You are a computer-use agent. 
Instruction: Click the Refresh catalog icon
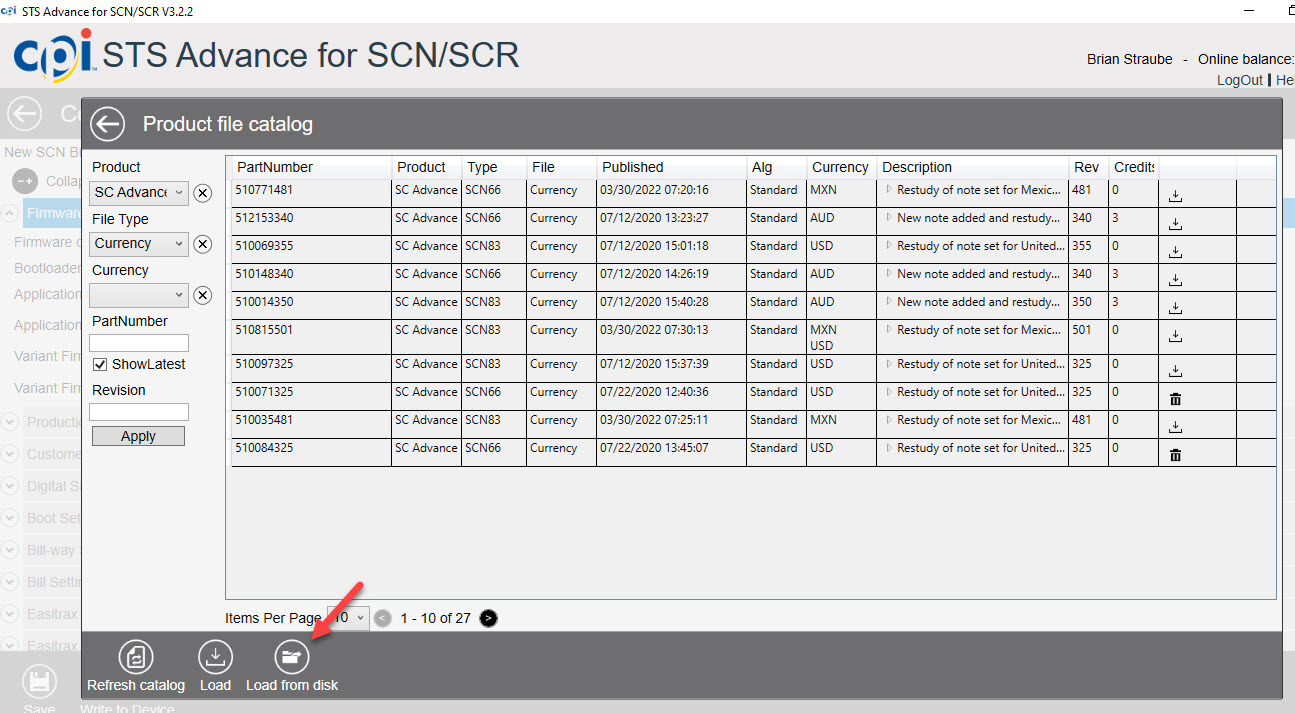click(135, 657)
